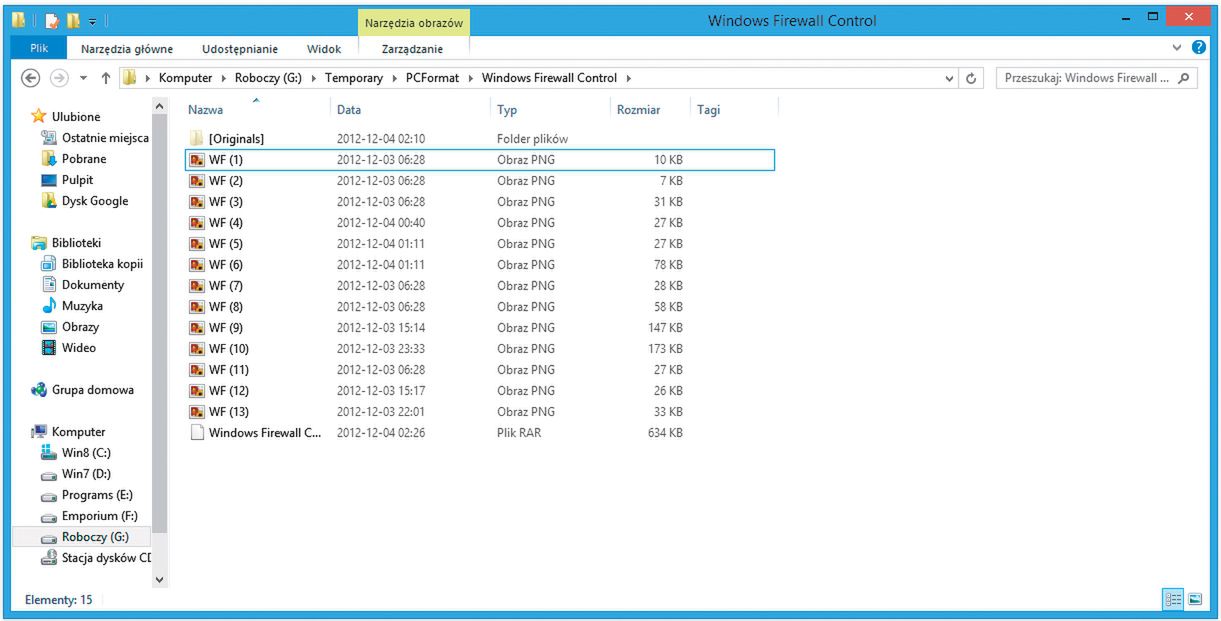Navigate to PCFormat in breadcrumb

tap(432, 78)
